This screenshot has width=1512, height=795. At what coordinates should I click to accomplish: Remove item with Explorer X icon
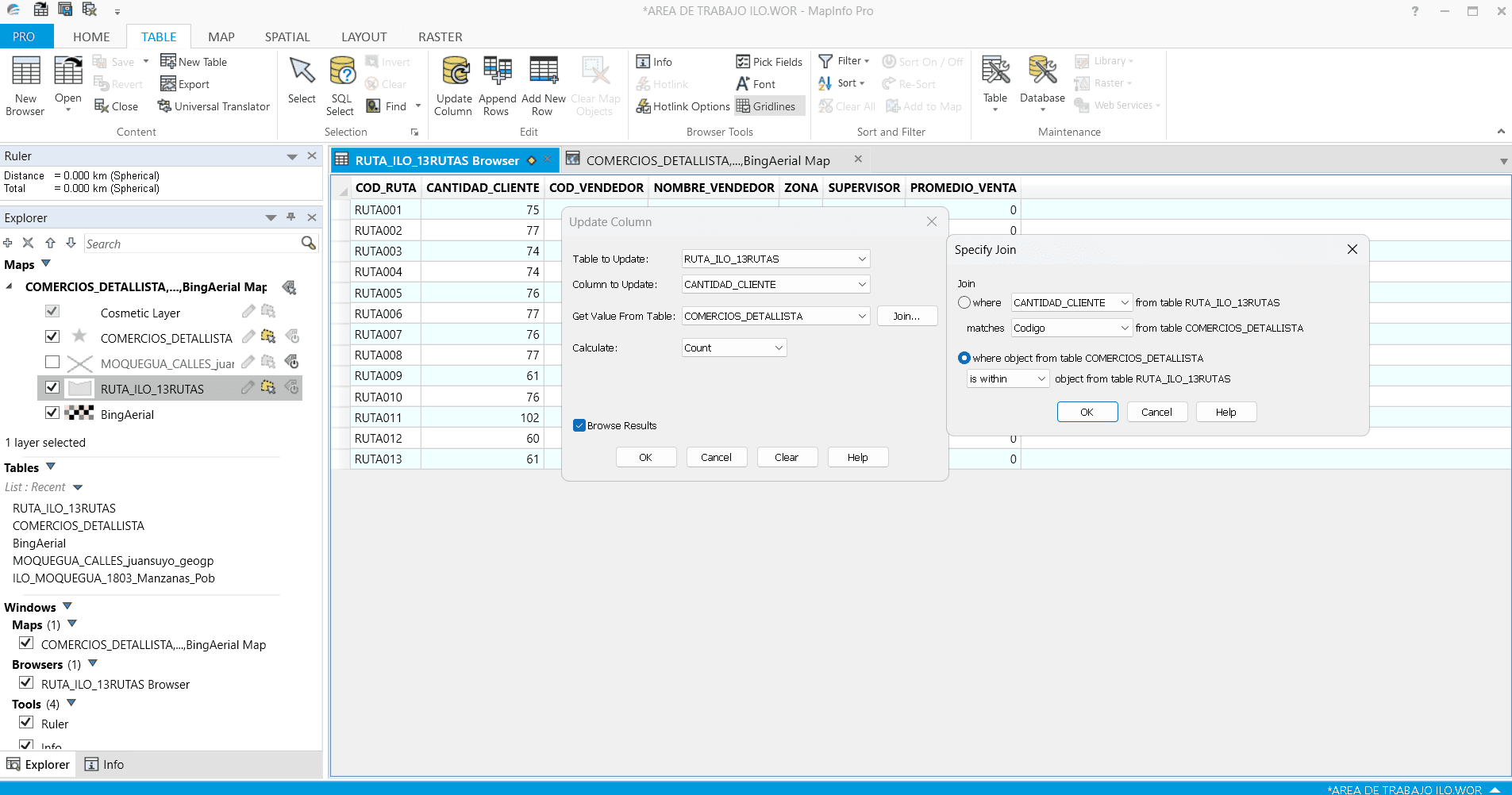pyautogui.click(x=28, y=243)
